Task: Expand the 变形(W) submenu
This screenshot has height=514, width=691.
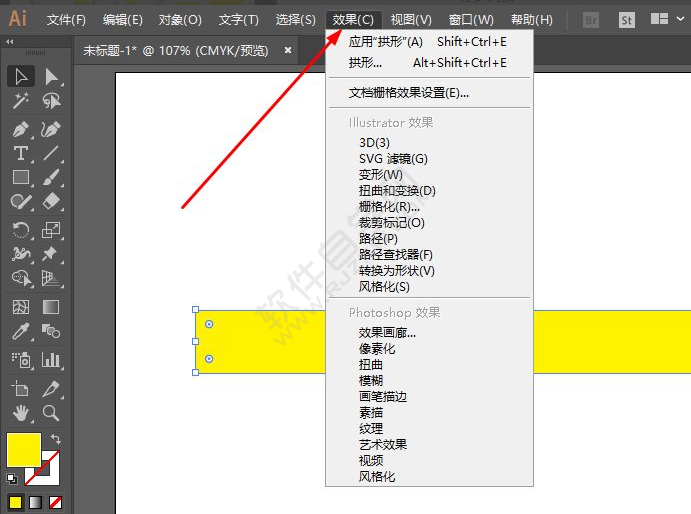Action: tap(429, 175)
